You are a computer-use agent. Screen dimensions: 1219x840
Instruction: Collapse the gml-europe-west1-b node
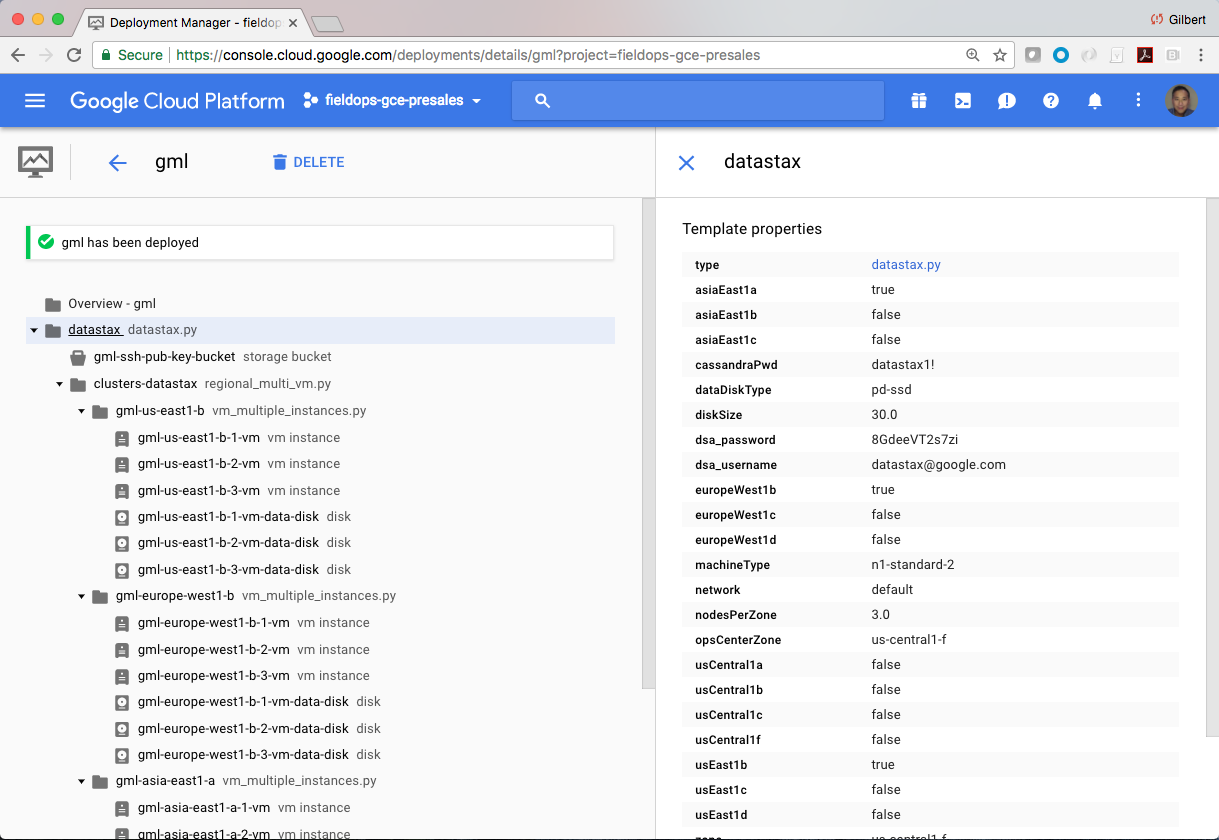(x=82, y=597)
